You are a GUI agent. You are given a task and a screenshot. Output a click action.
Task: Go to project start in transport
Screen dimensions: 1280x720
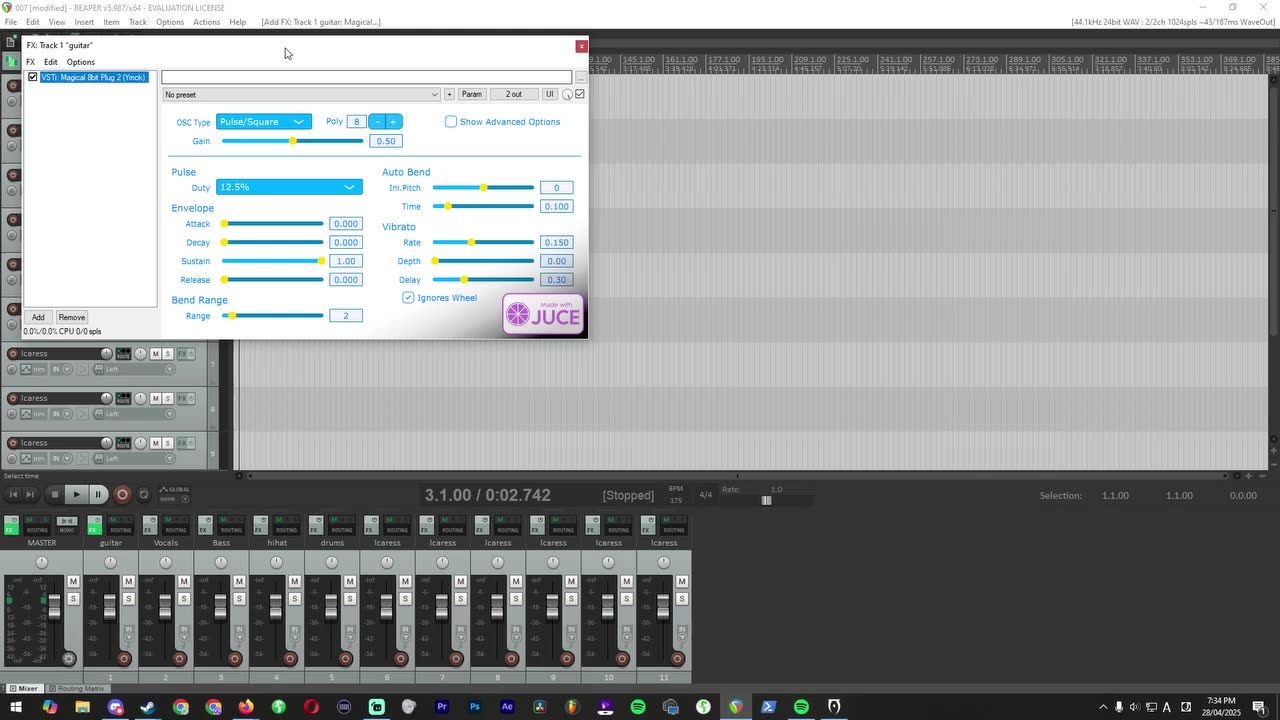(13, 494)
